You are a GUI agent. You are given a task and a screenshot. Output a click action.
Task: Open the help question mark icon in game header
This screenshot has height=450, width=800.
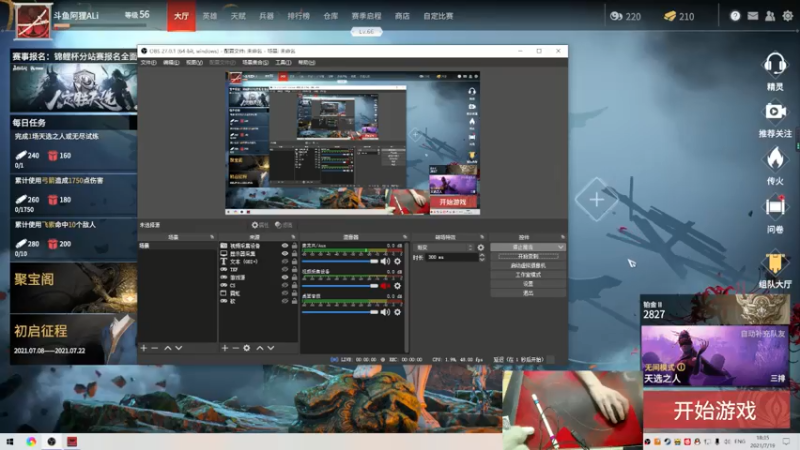[x=735, y=16]
